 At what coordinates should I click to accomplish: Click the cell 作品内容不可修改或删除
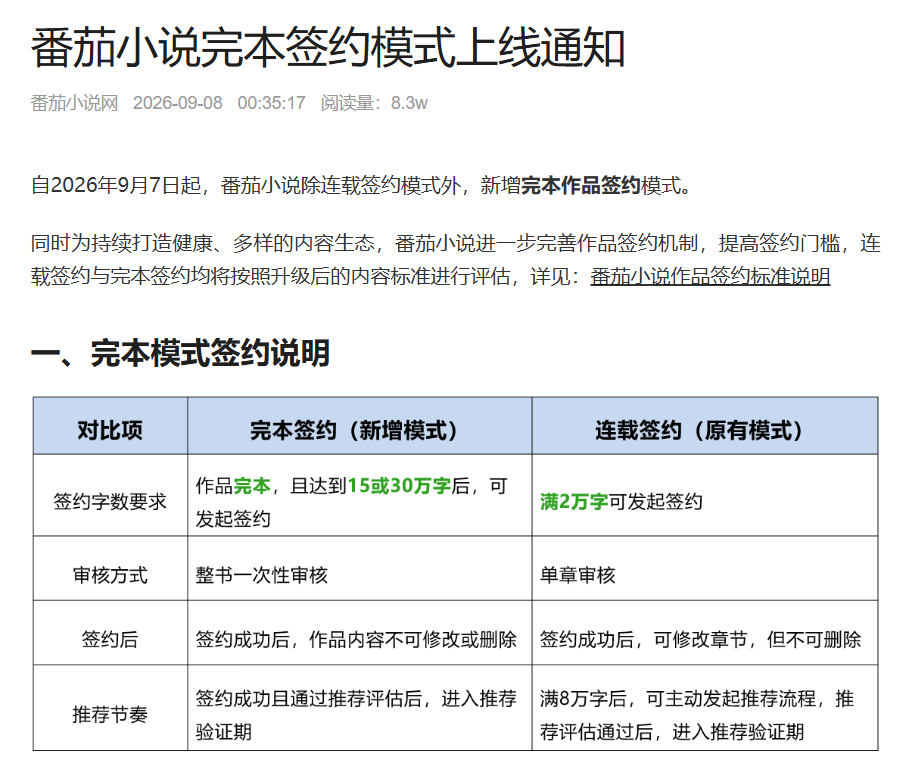pos(413,639)
